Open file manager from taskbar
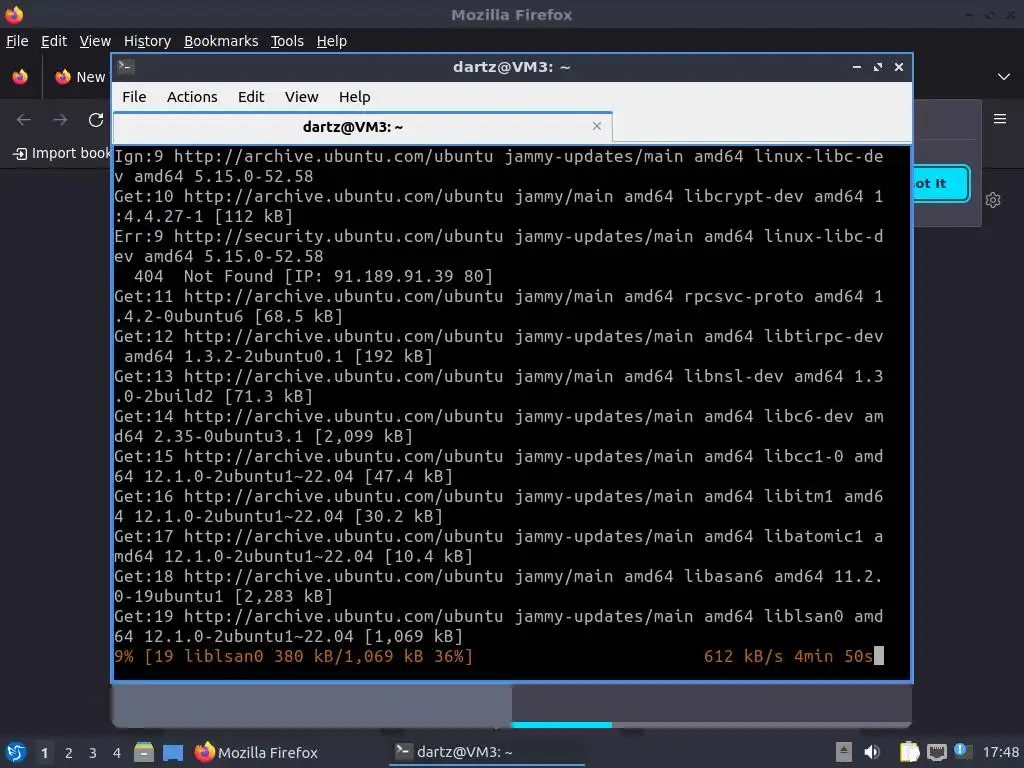Image resolution: width=1024 pixels, height=768 pixels. [x=144, y=752]
